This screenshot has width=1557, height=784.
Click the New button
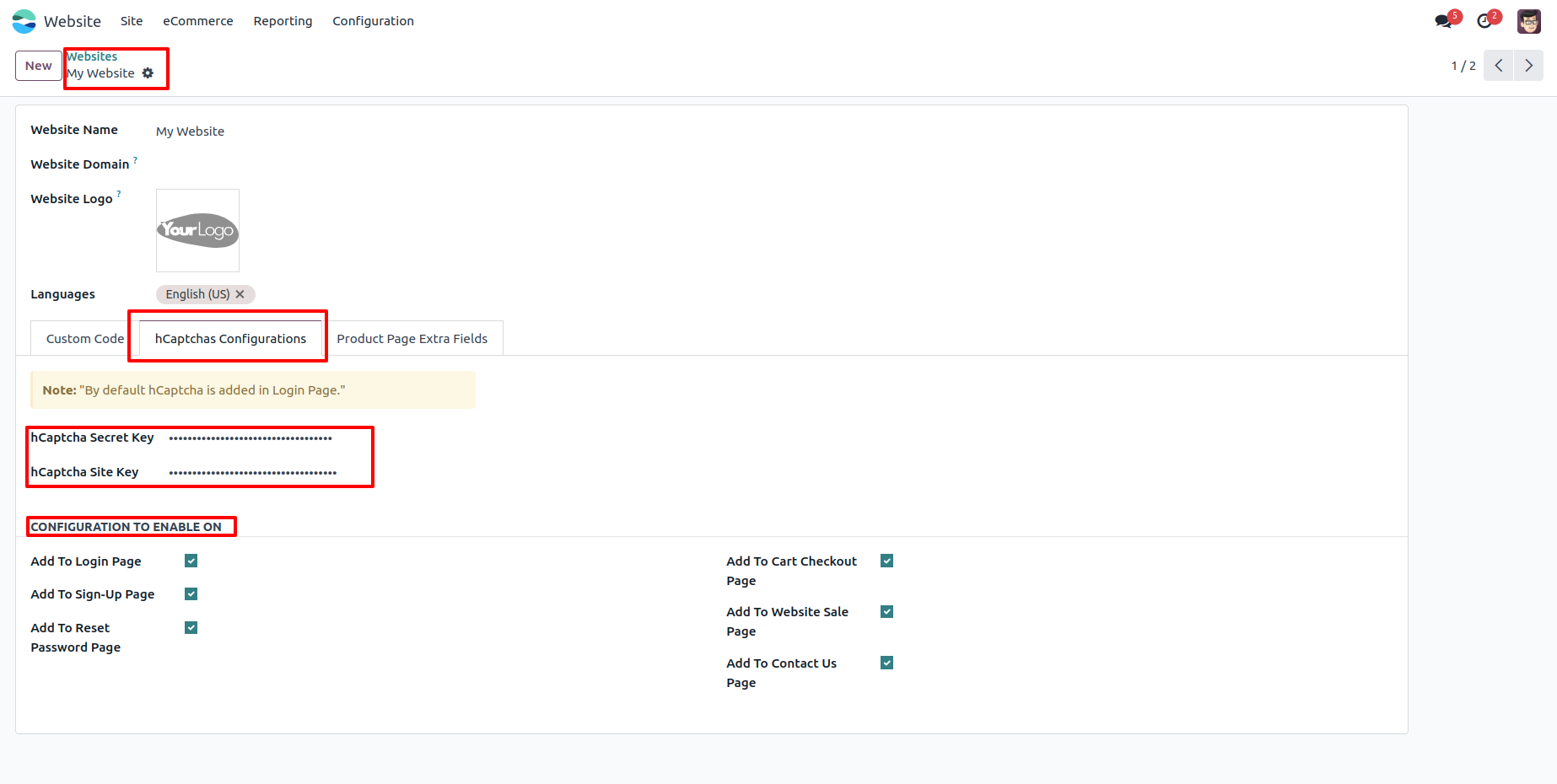[x=38, y=66]
